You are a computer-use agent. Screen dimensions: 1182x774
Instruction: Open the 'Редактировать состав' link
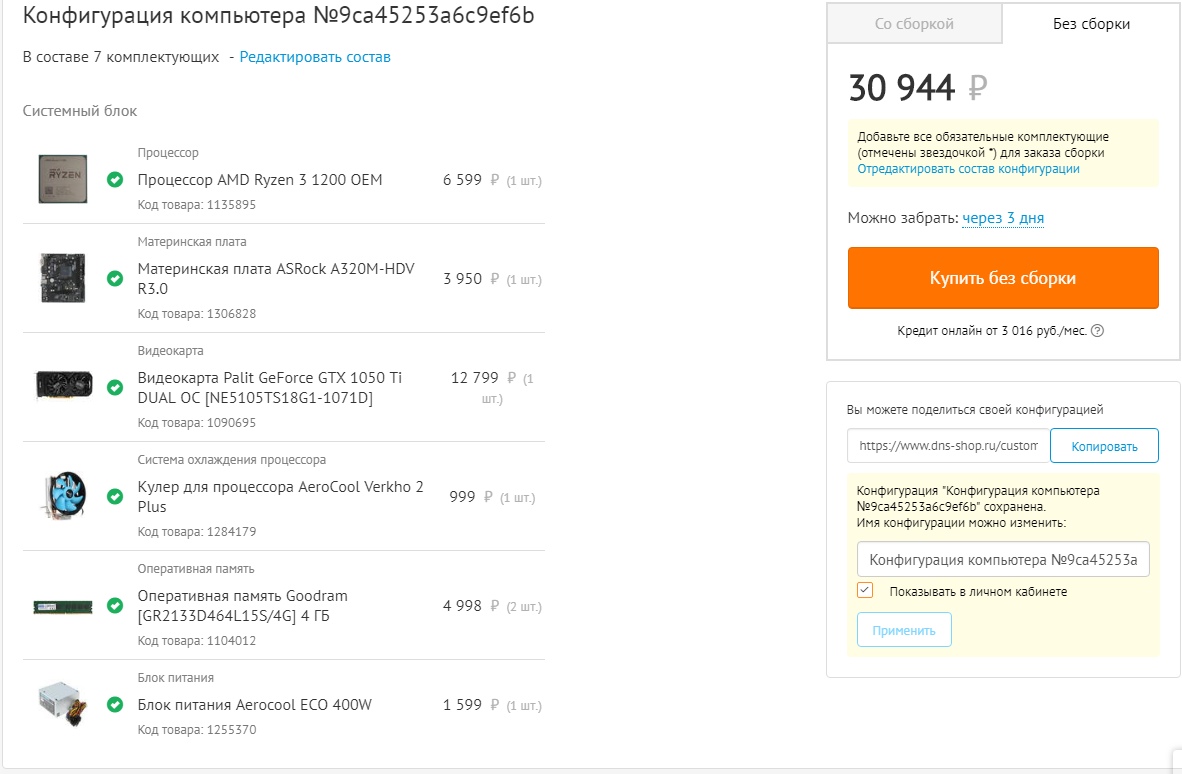[x=315, y=57]
